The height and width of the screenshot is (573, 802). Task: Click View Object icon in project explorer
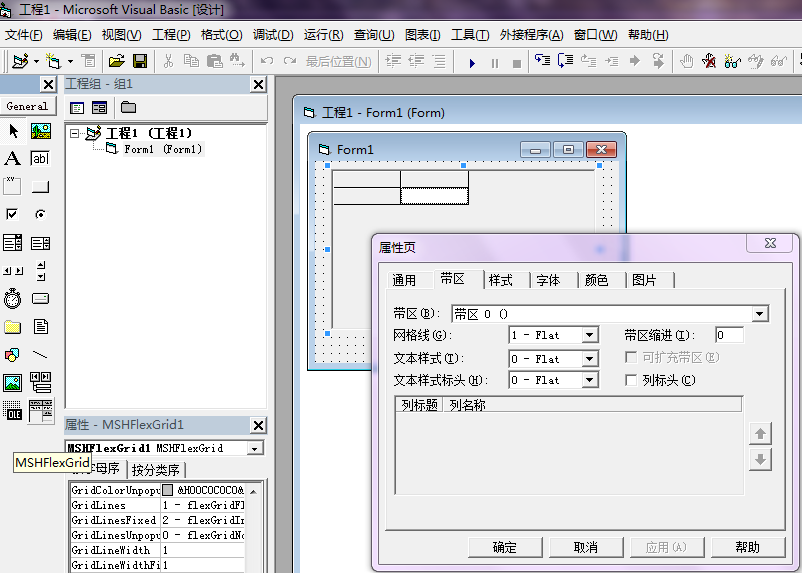99,107
